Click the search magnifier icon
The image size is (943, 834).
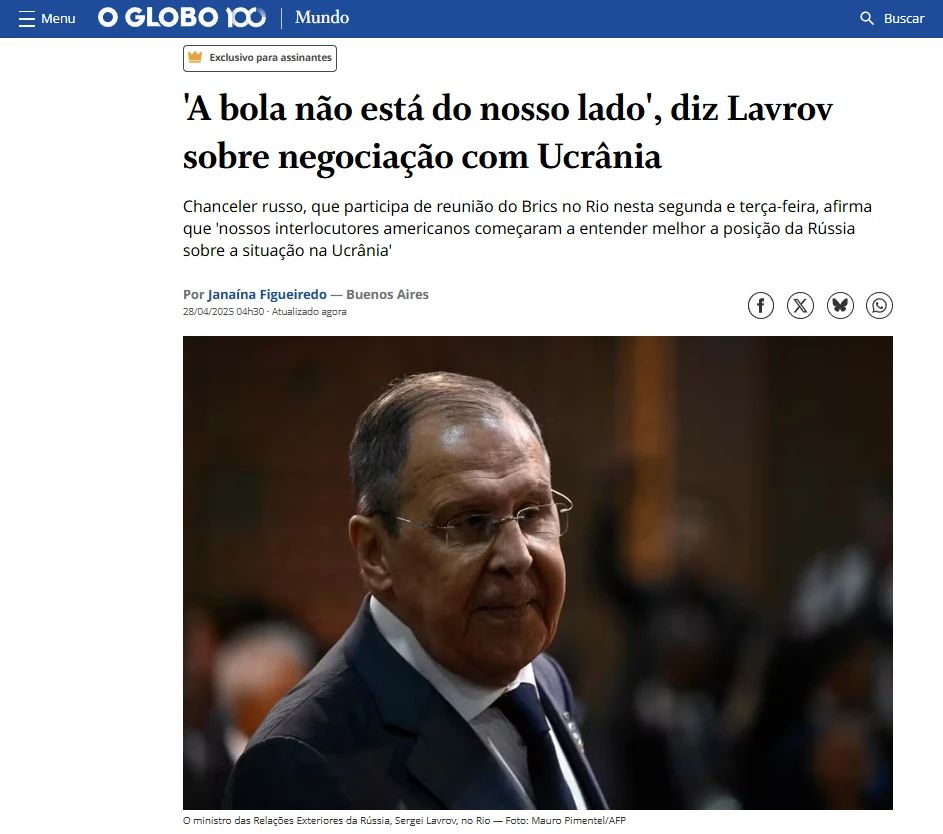(867, 18)
